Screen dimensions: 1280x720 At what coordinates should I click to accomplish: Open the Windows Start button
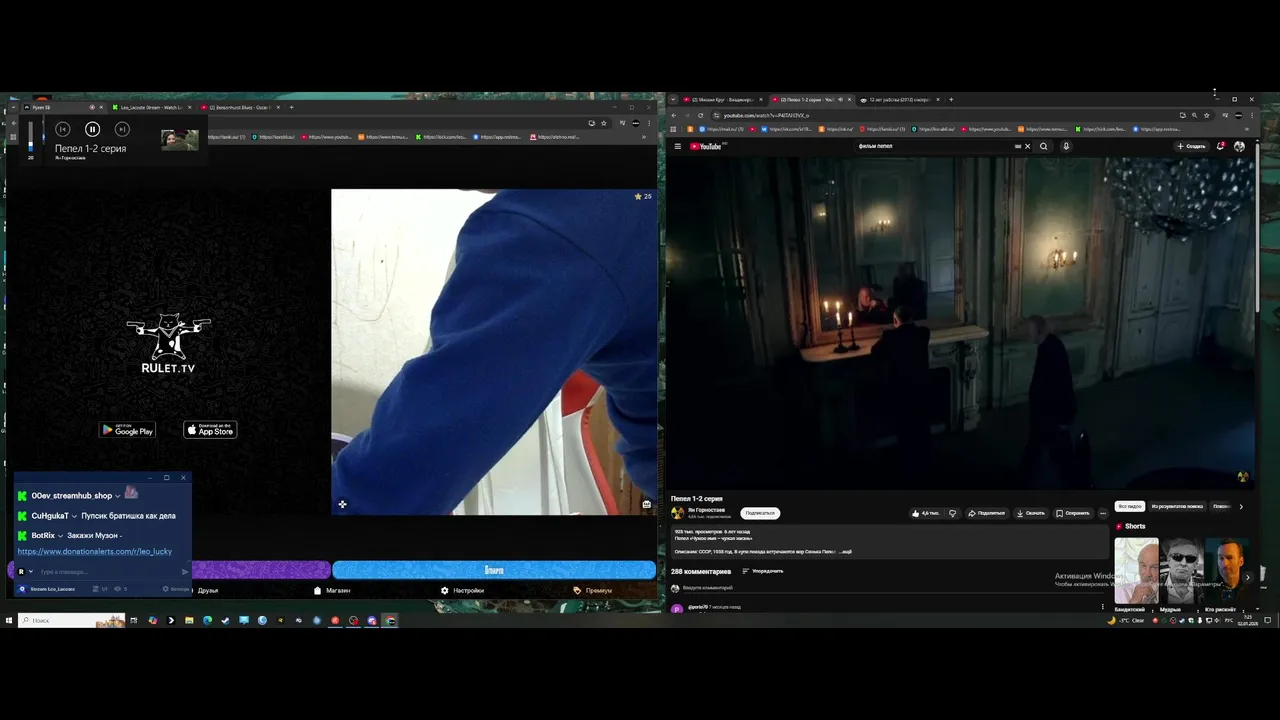click(x=9, y=620)
